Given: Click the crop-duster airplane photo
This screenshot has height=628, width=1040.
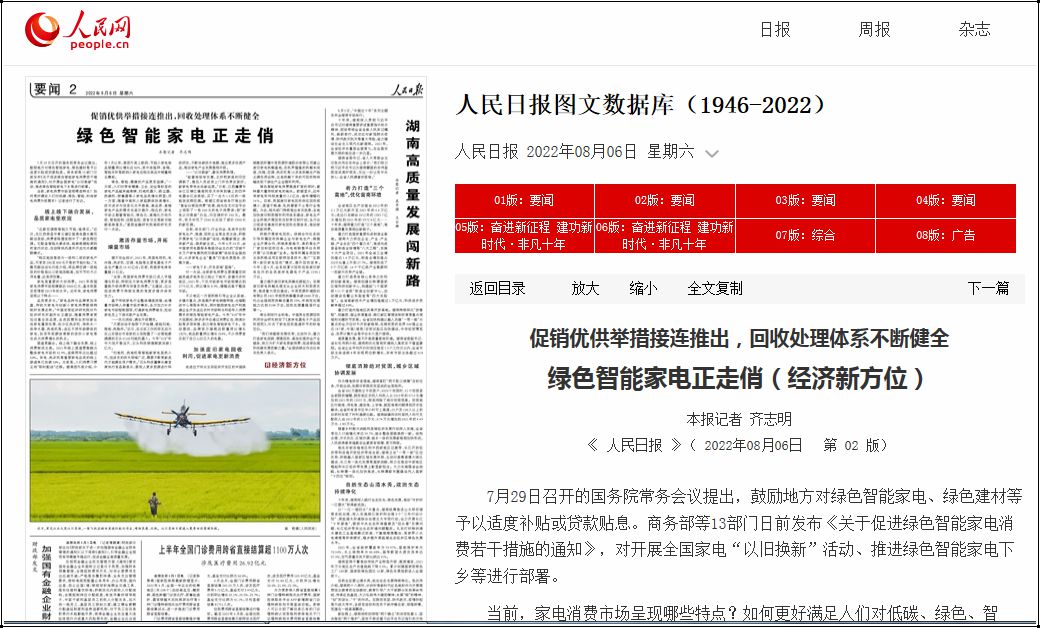Looking at the screenshot, I should 175,450.
